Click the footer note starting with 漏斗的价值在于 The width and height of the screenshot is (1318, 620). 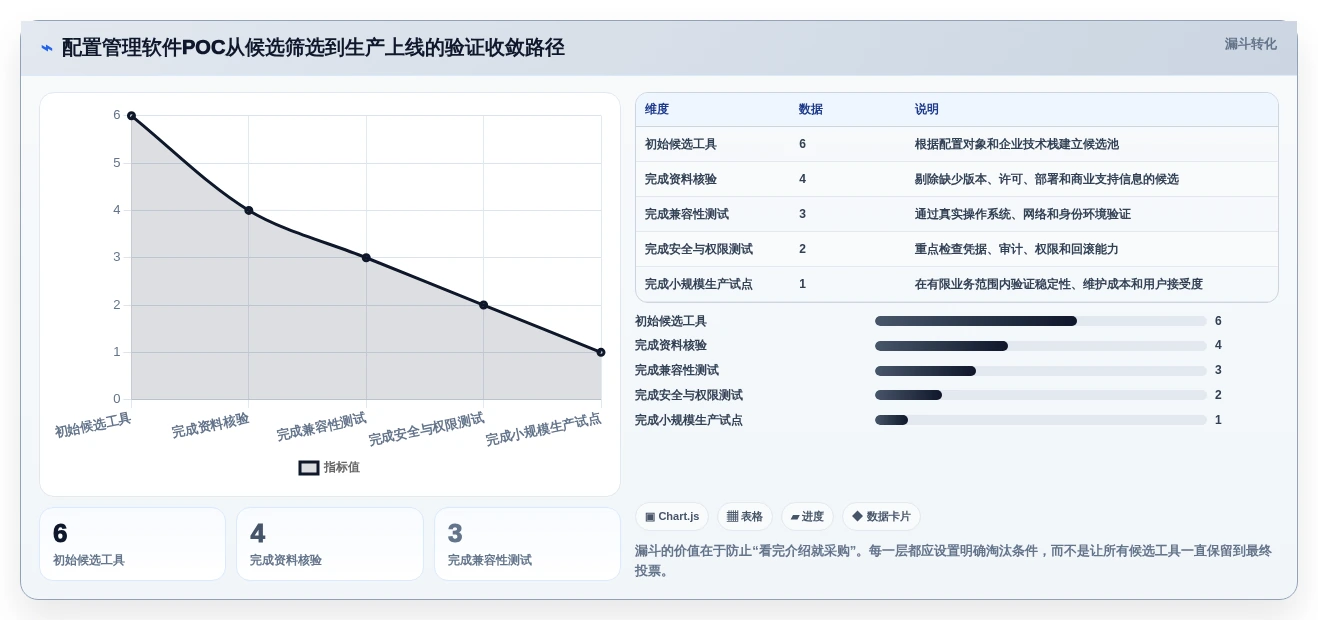click(953, 560)
